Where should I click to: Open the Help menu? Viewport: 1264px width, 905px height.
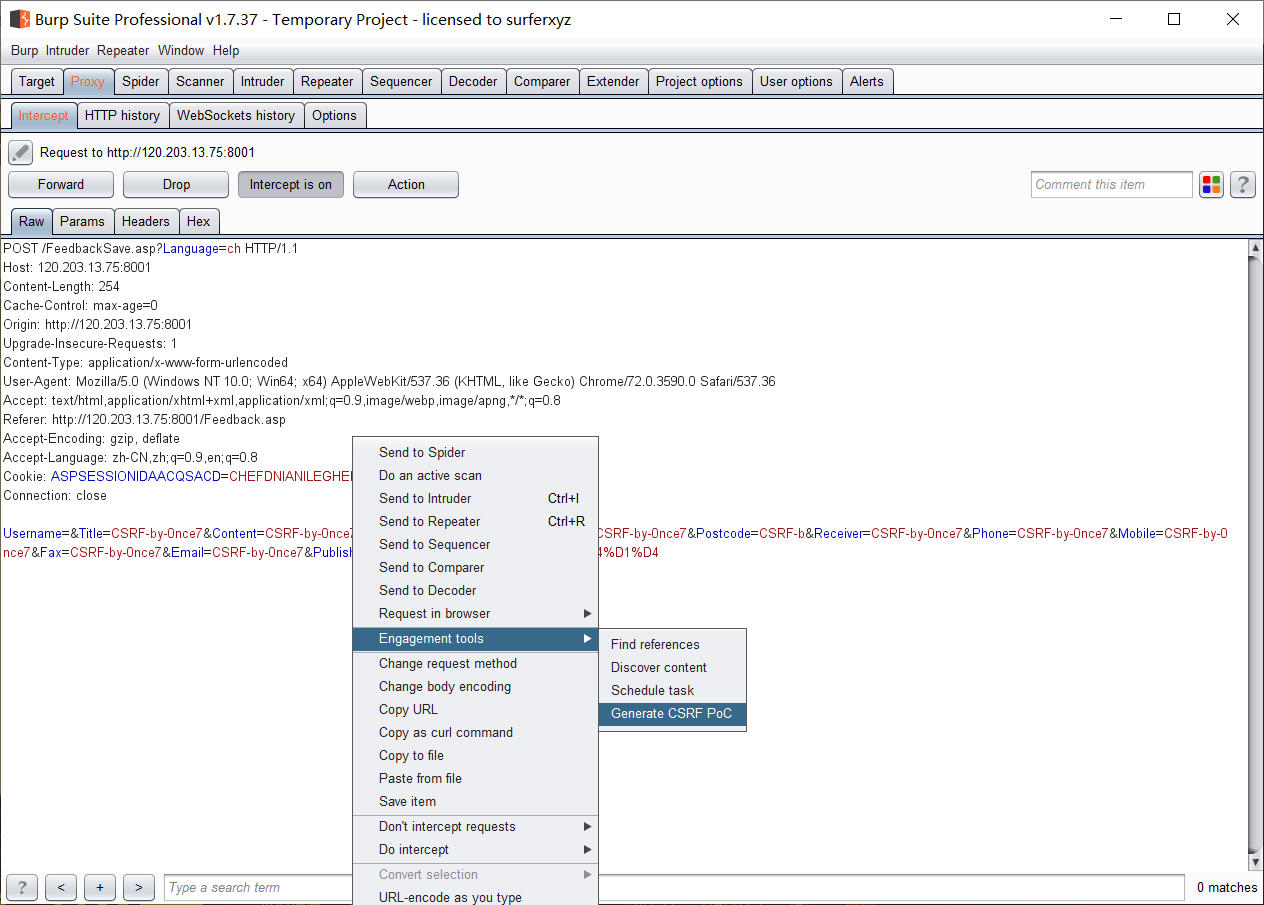click(x=226, y=51)
